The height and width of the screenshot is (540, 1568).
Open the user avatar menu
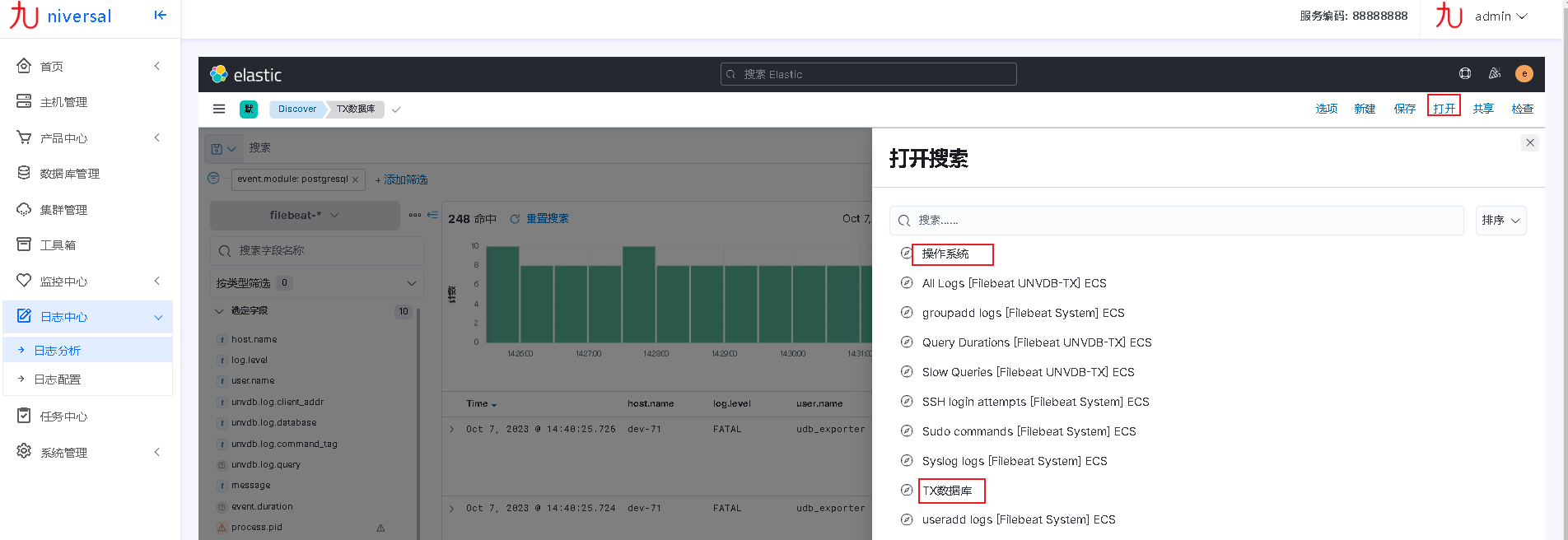pos(1524,74)
